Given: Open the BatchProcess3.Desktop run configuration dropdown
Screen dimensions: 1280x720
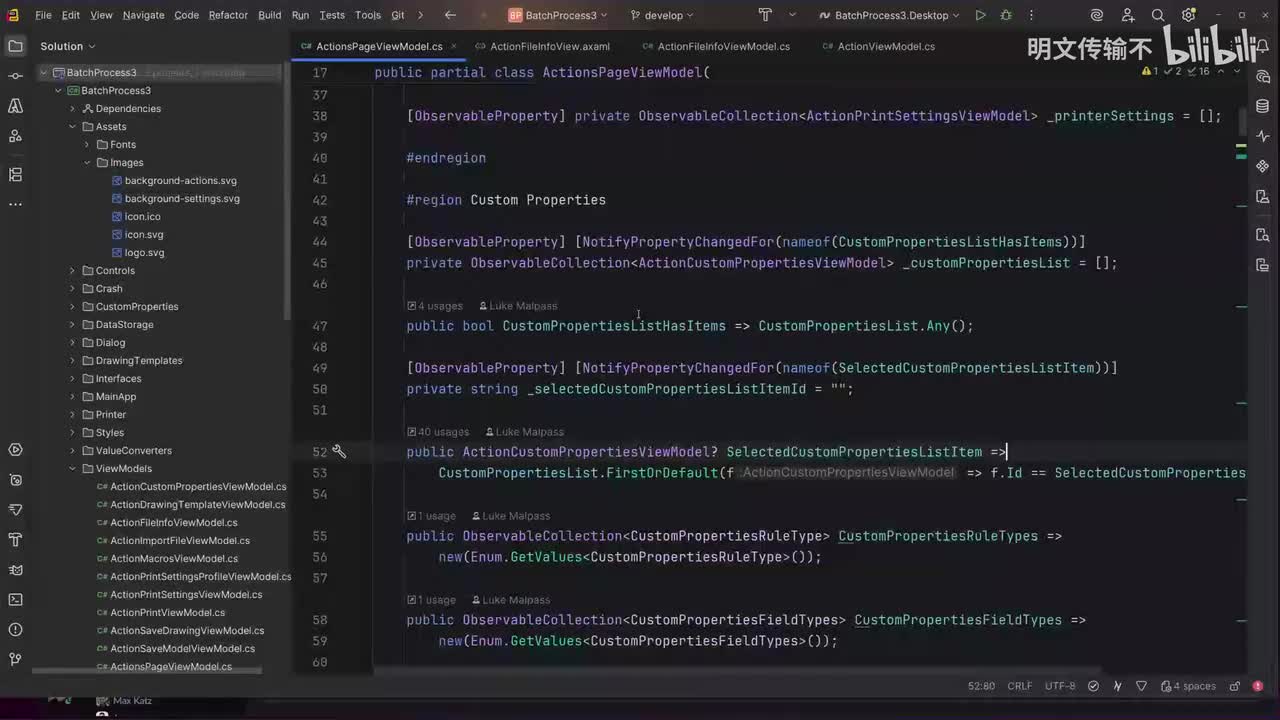Looking at the screenshot, I should (888, 15).
